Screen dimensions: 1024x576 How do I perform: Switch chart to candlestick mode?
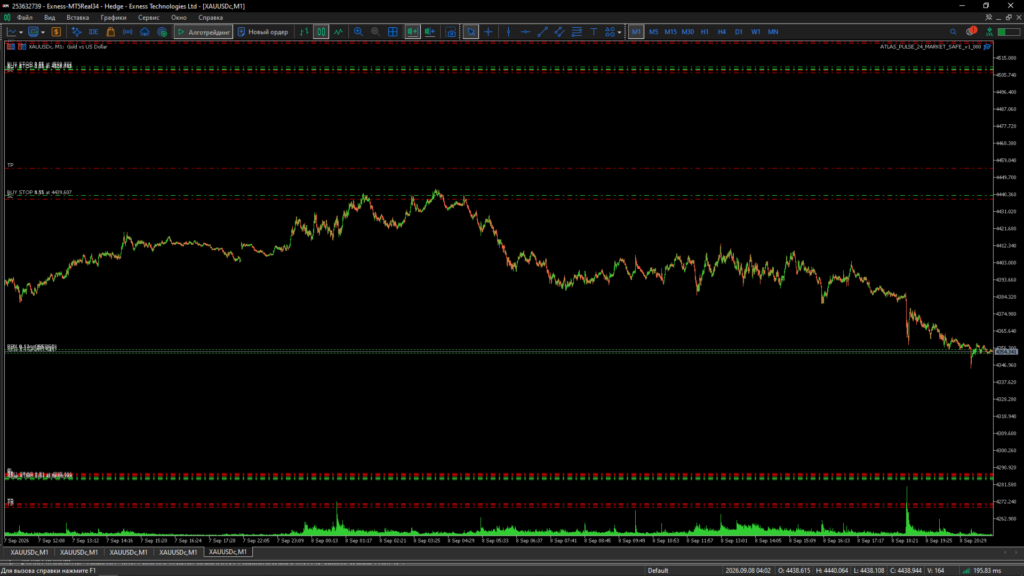click(321, 32)
